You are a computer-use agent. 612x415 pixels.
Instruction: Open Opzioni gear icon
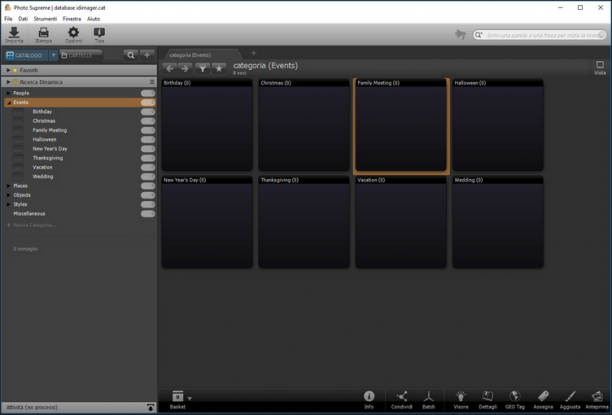[73, 33]
